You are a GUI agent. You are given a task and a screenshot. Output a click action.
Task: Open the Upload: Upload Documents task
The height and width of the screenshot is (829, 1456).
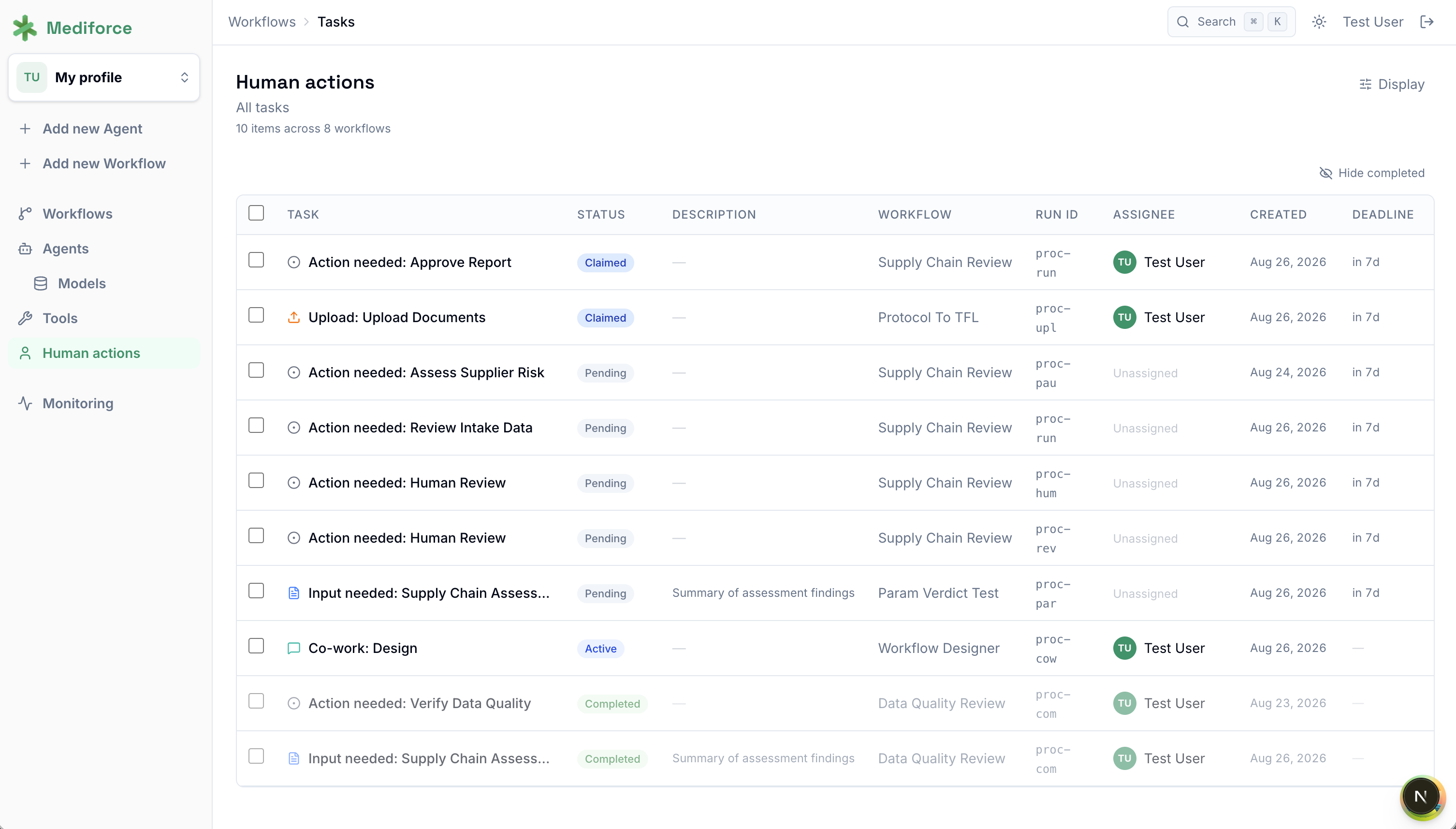[x=396, y=317]
